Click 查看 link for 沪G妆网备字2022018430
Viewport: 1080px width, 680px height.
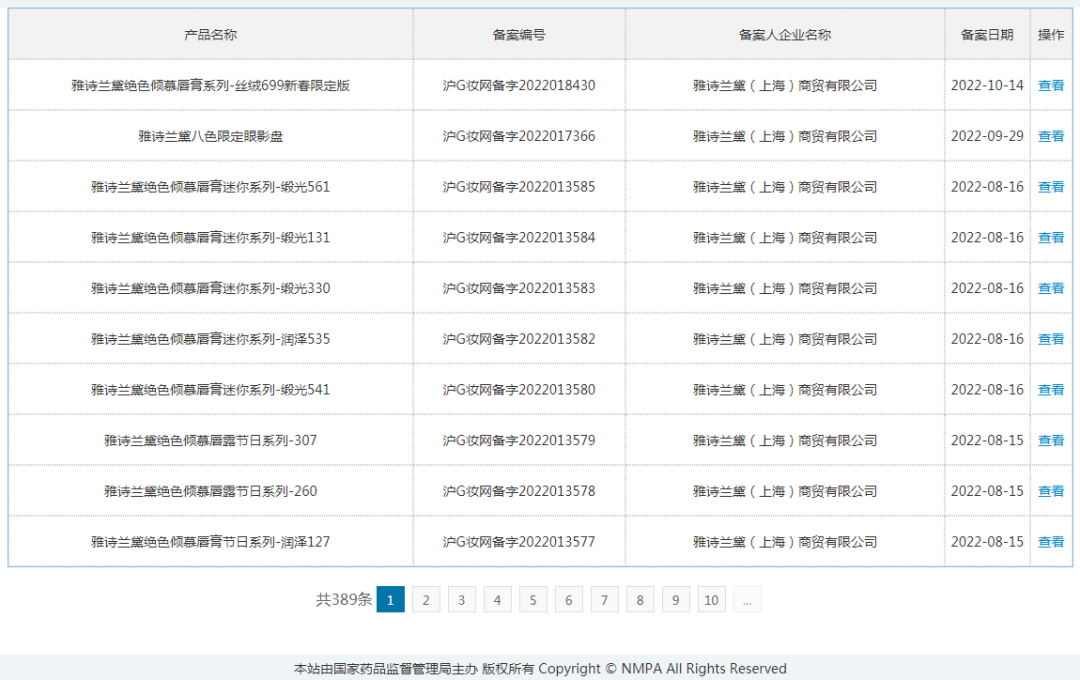point(1050,85)
